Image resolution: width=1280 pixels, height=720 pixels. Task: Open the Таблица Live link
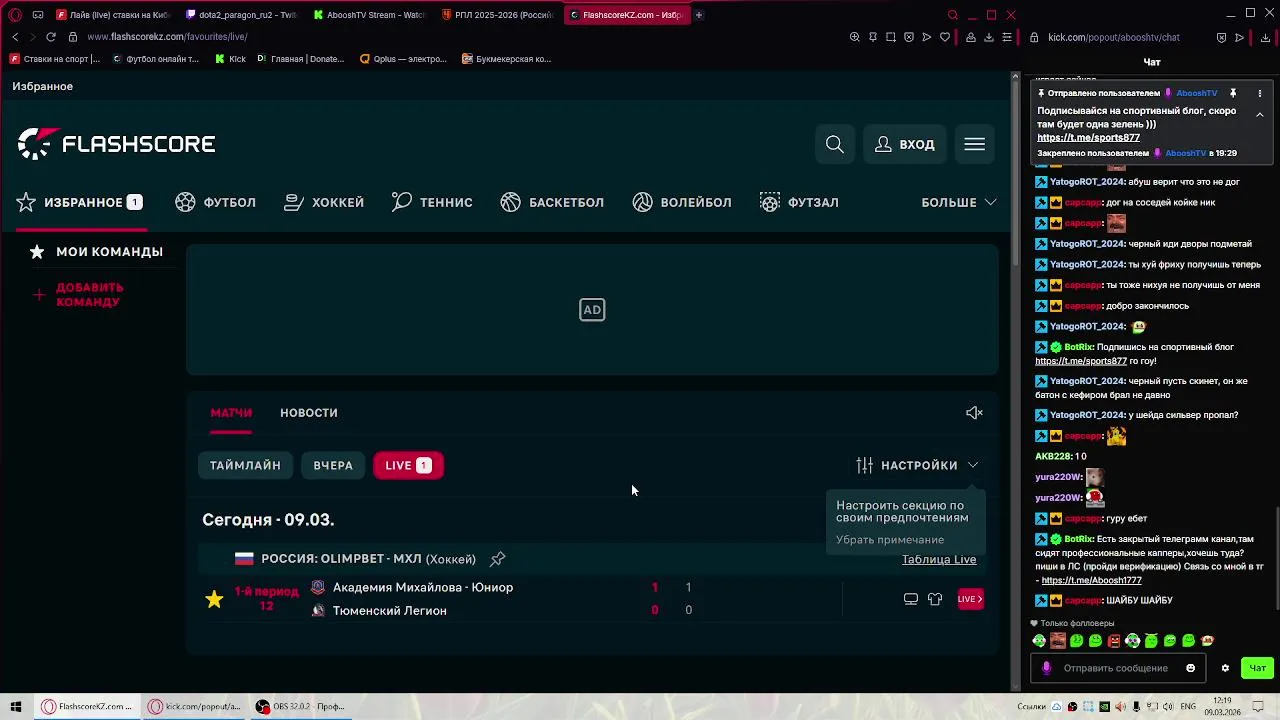pos(939,559)
